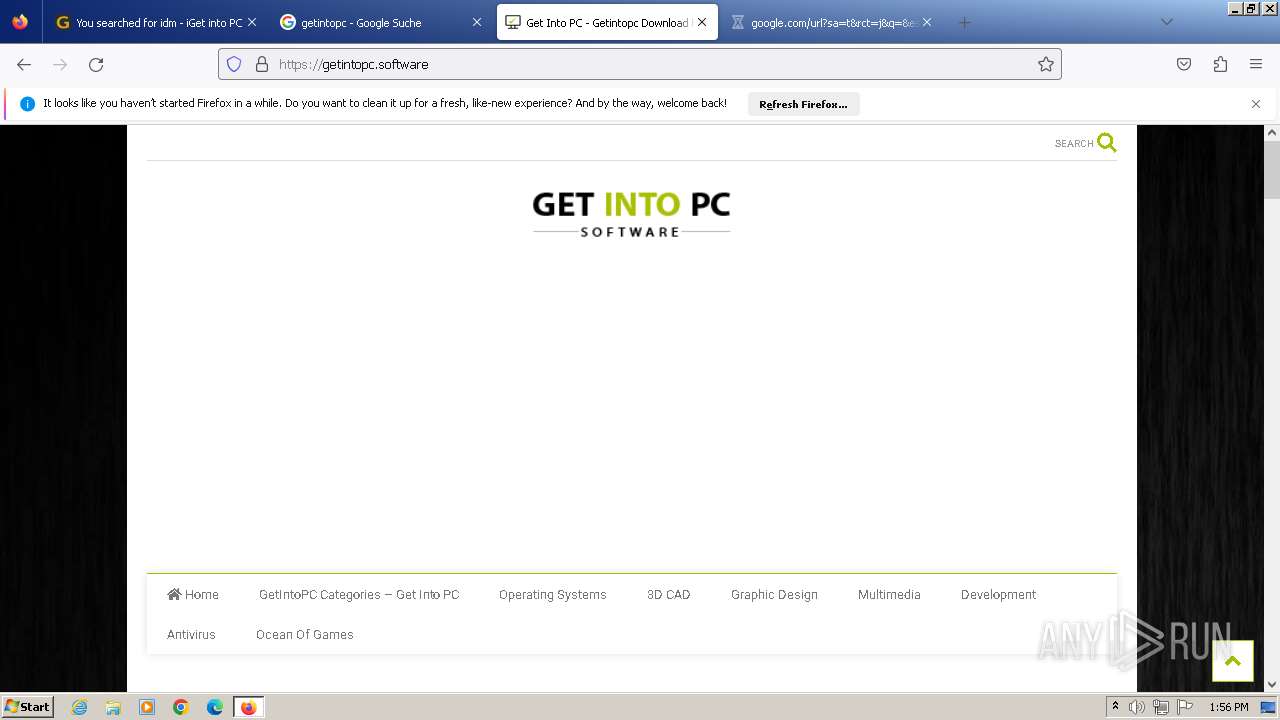This screenshot has width=1280, height=720.
Task: Switch to the google.com/url tab
Action: coord(825,22)
